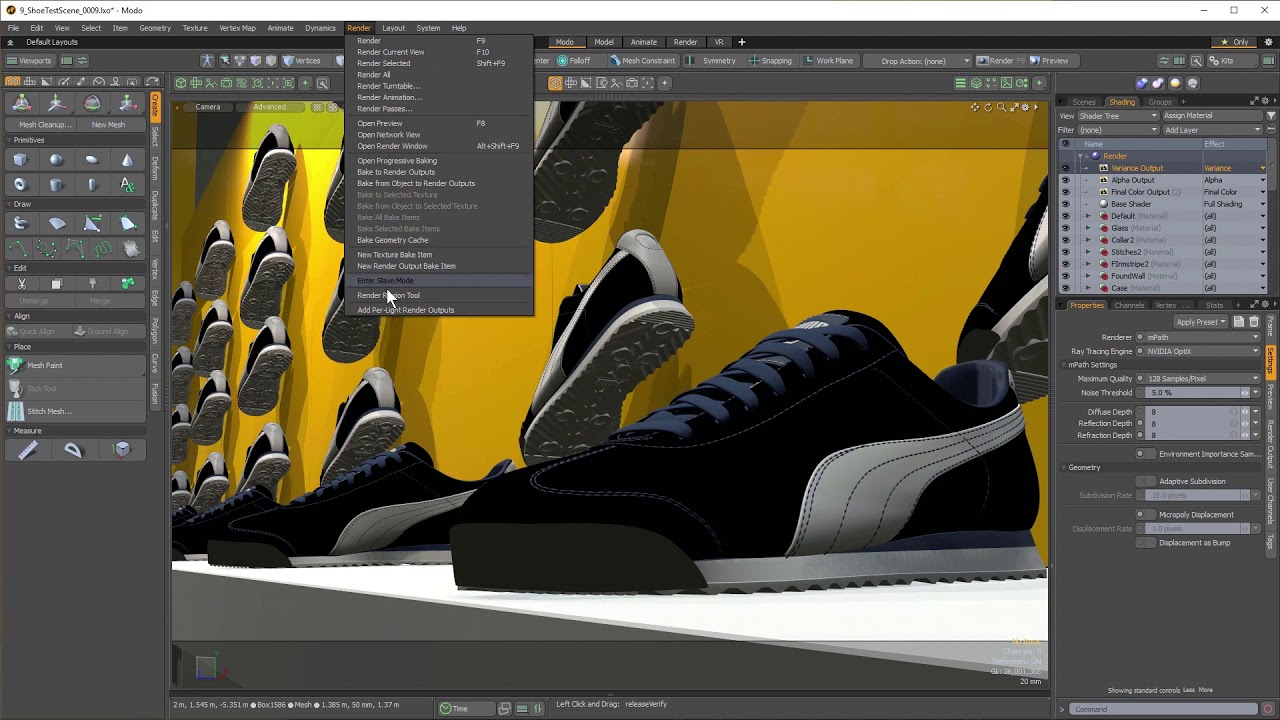Screen dimensions: 1280x720
Task: Select the Torus primitive tool
Action: (x=20, y=185)
